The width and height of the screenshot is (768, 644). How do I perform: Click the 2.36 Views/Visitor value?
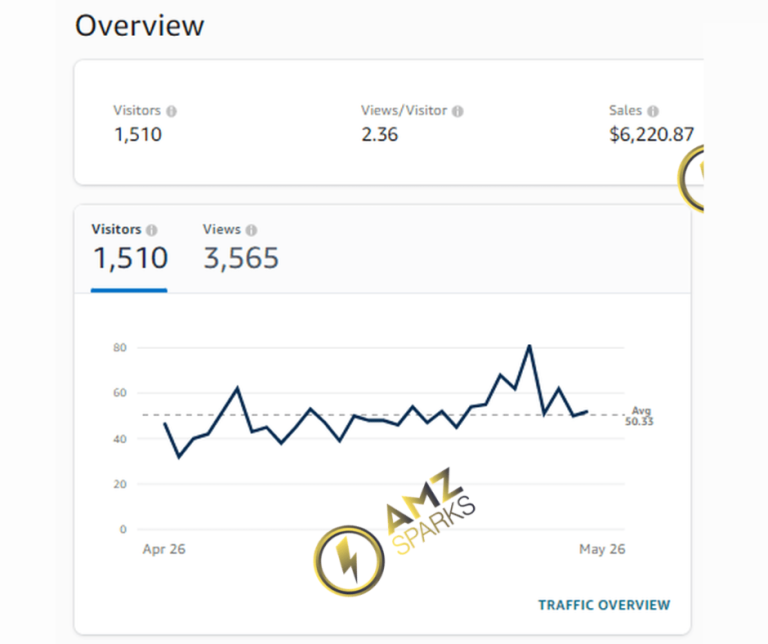coord(380,135)
